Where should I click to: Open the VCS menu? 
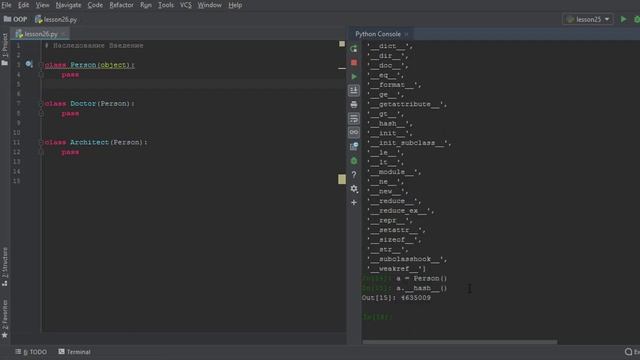pos(186,5)
